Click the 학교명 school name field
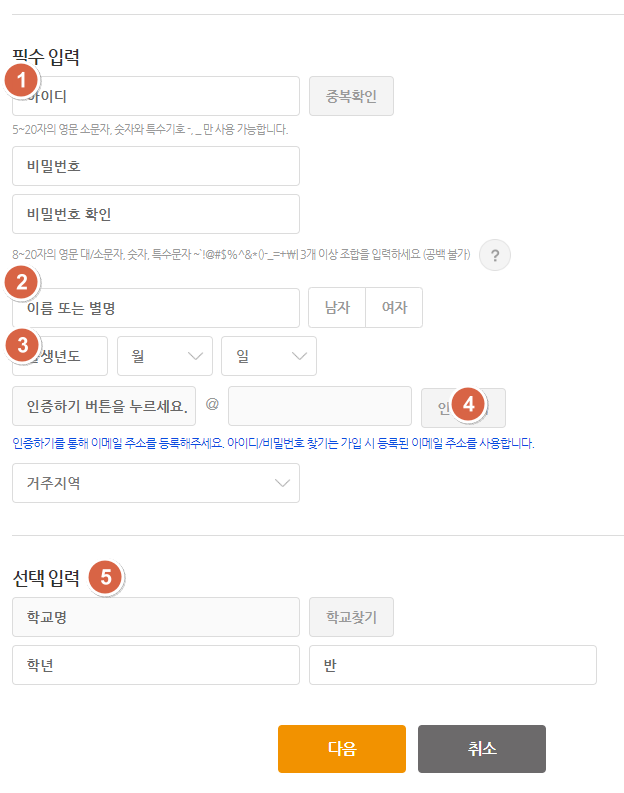Image resolution: width=624 pixels, height=793 pixels. coord(156,617)
